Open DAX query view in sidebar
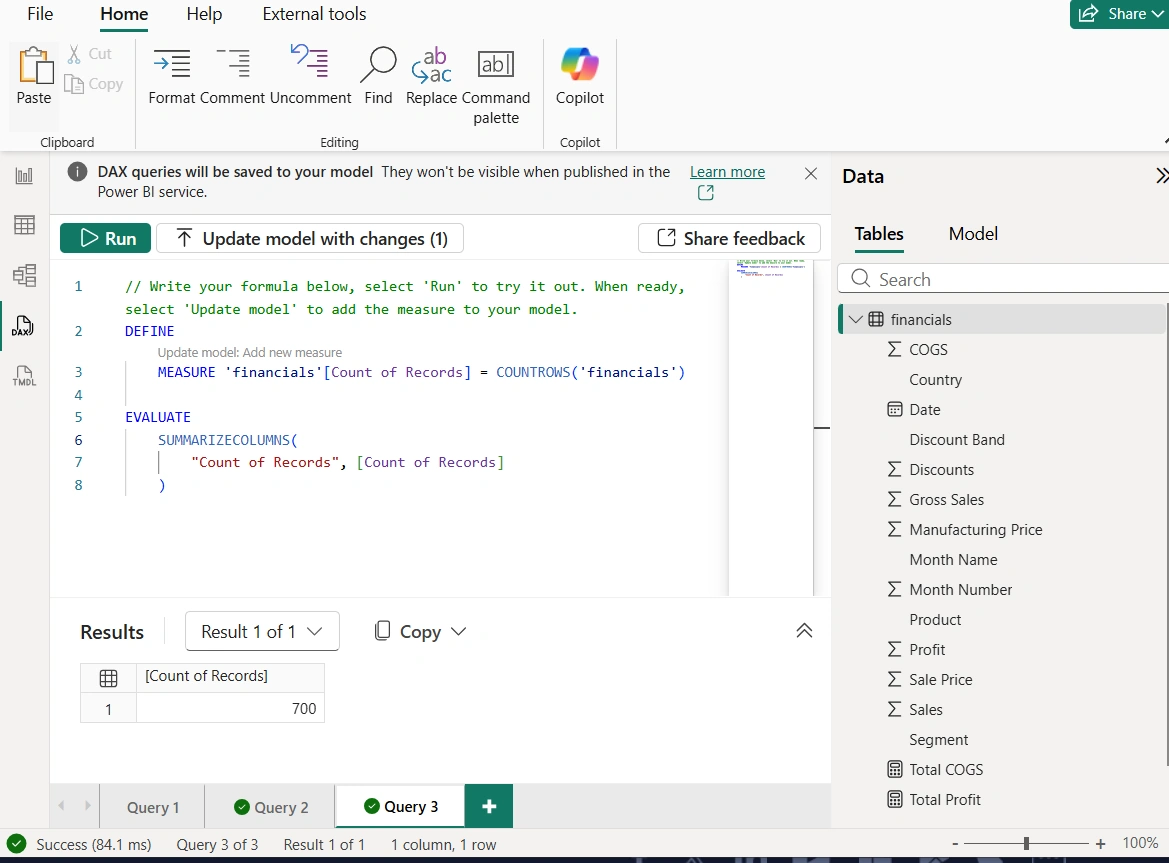1169x863 pixels. pyautogui.click(x=24, y=326)
